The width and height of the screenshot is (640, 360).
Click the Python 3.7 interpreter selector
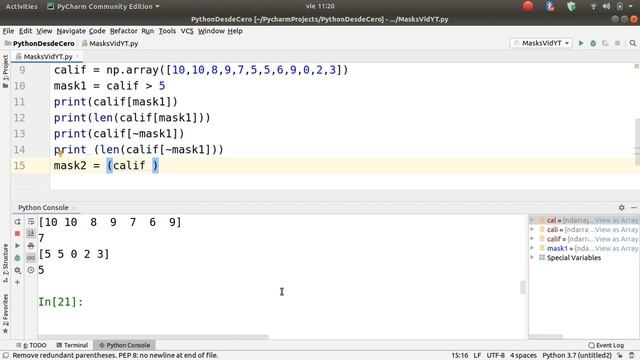click(577, 356)
